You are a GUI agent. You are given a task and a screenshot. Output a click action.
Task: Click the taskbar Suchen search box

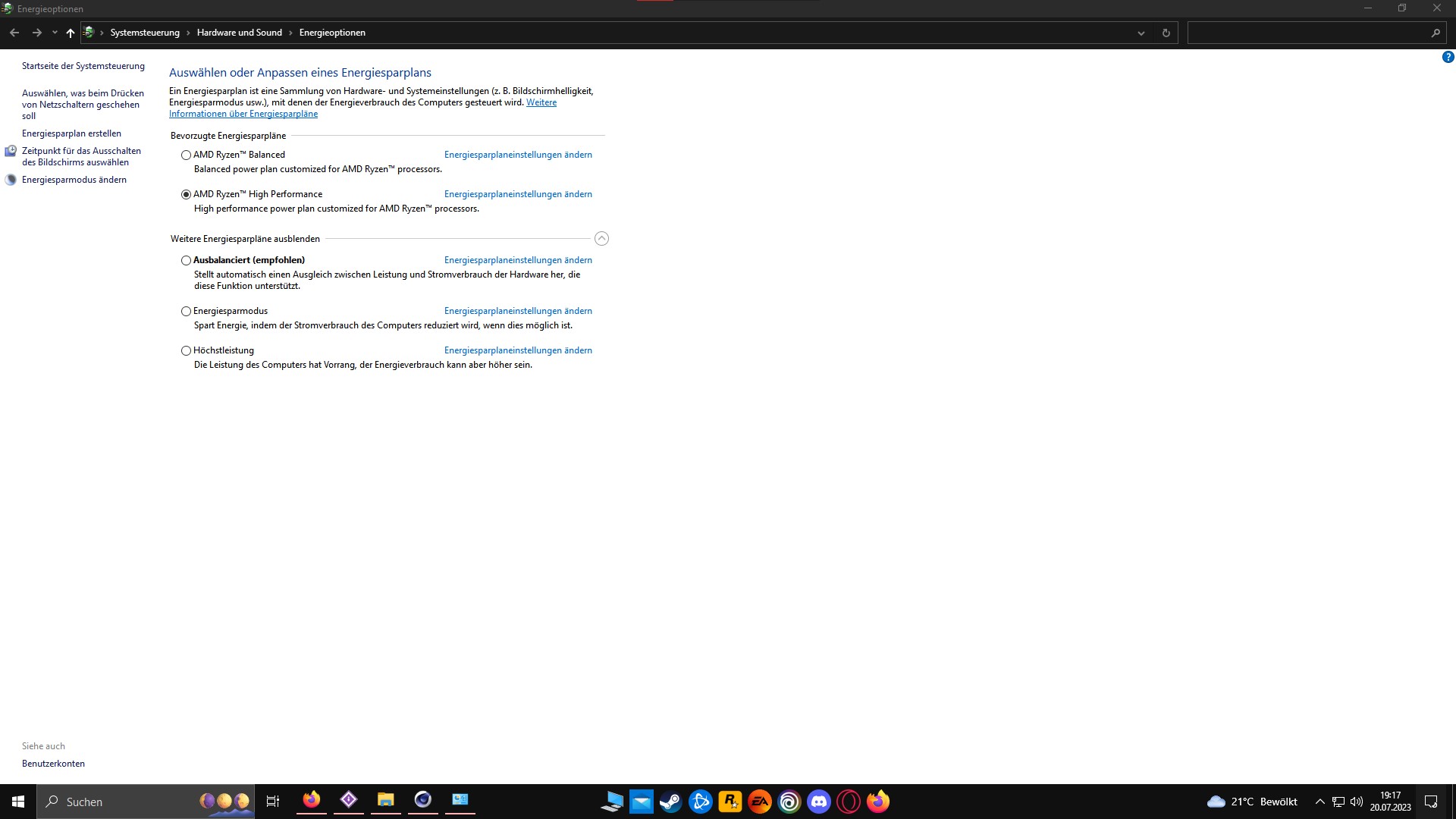(x=146, y=802)
